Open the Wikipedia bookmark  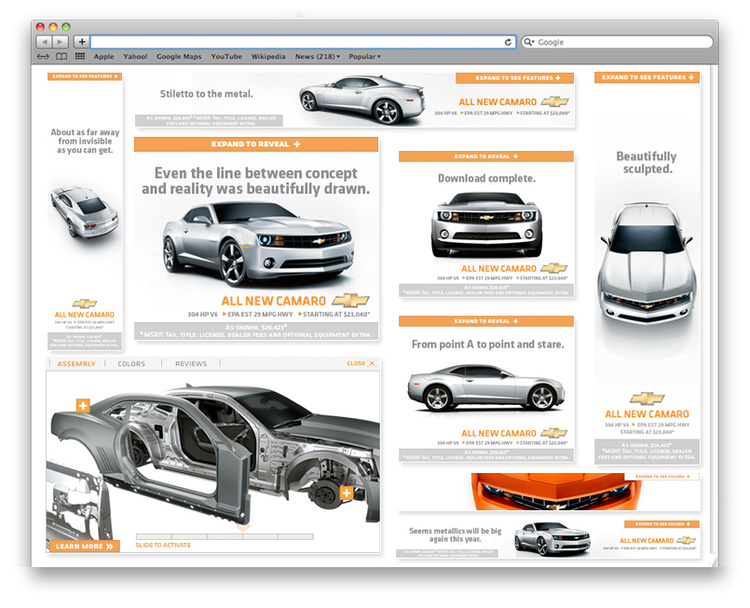click(x=268, y=56)
